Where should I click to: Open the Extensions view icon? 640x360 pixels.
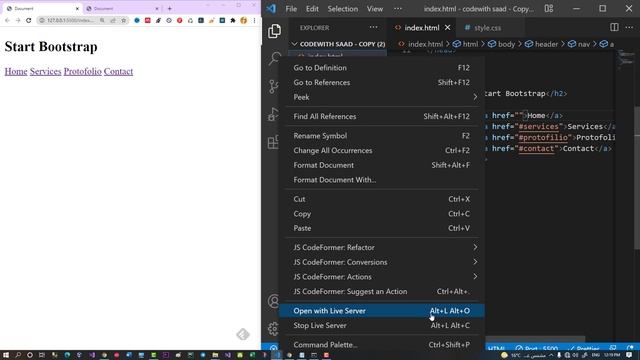click(x=273, y=142)
